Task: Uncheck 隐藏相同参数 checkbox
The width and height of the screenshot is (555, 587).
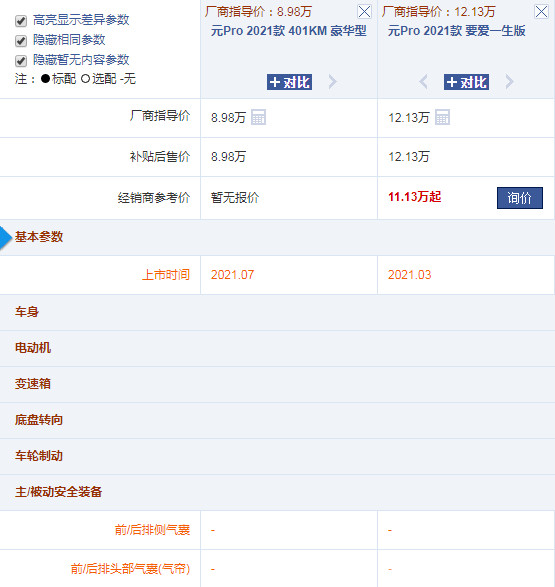Action: coord(21,40)
